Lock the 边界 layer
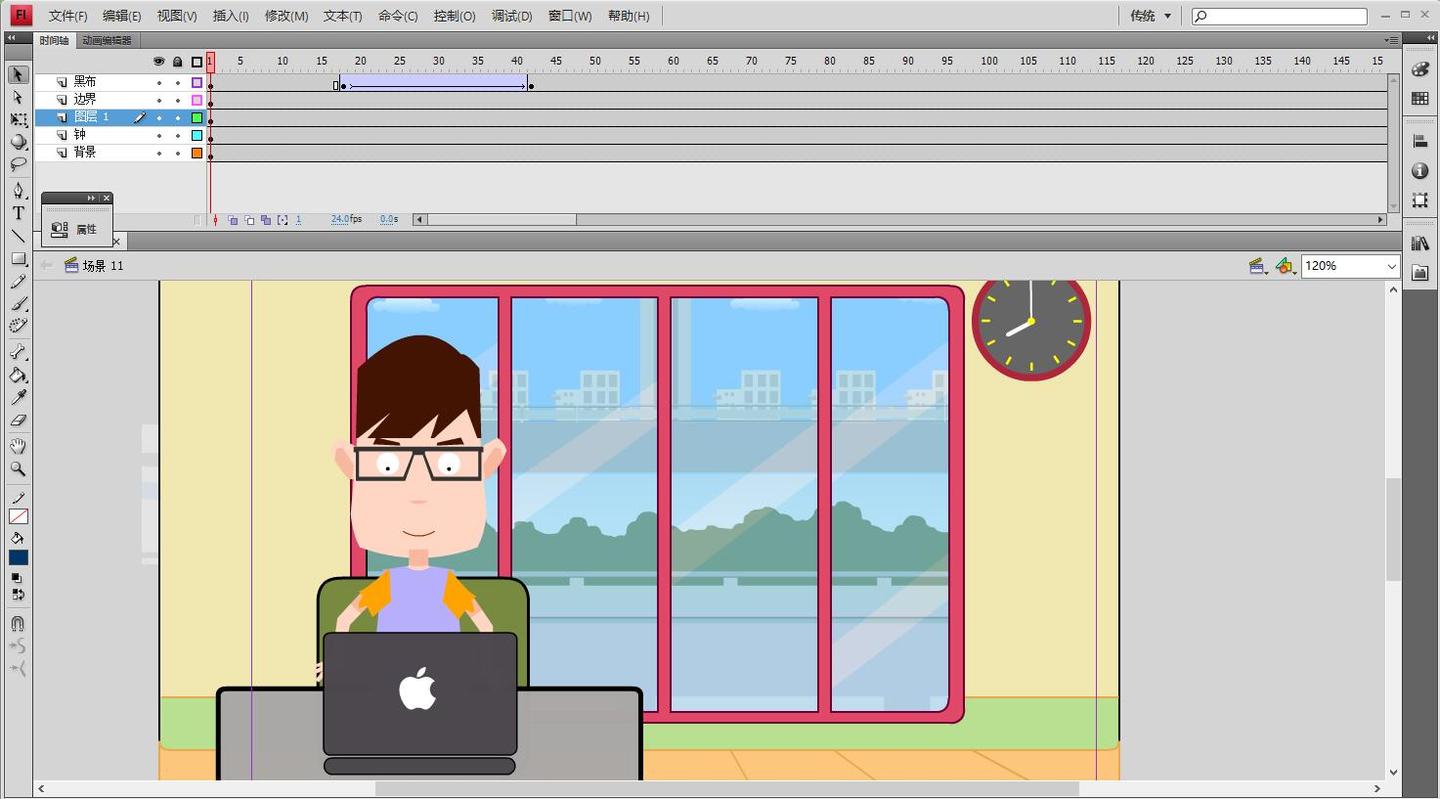 (x=178, y=100)
